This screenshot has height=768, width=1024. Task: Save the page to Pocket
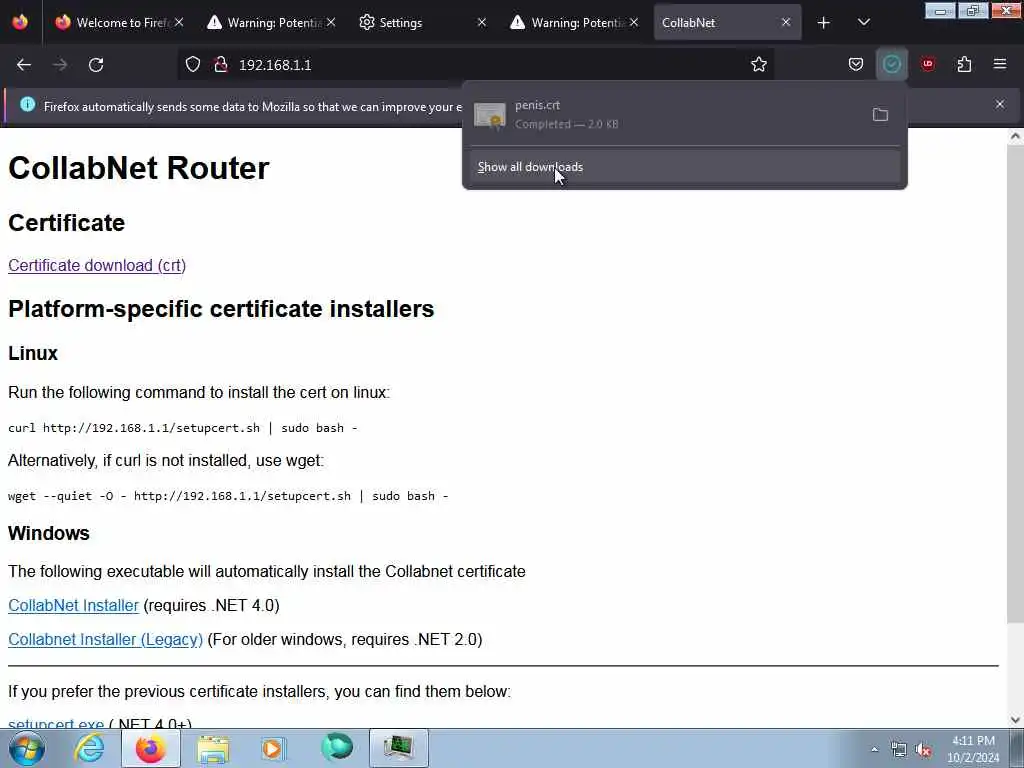tap(856, 64)
